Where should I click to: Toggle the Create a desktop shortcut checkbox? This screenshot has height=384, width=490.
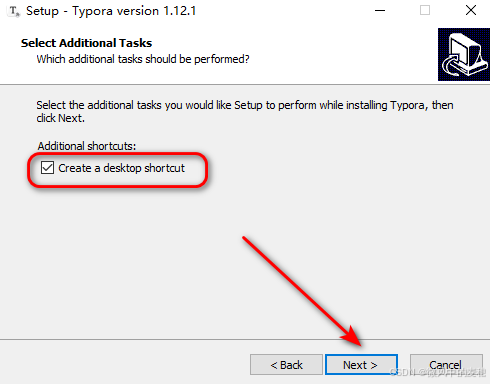[x=47, y=168]
